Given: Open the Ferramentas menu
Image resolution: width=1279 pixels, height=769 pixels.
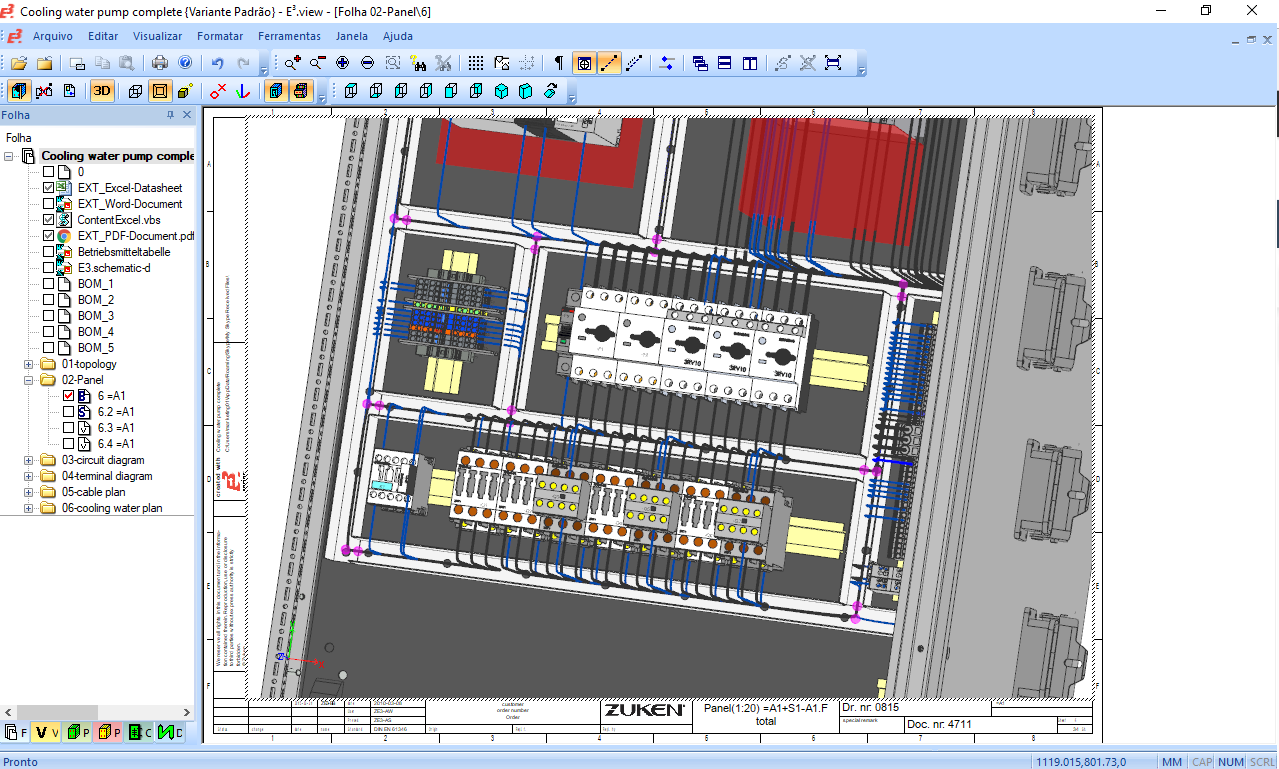Looking at the screenshot, I should pos(289,36).
